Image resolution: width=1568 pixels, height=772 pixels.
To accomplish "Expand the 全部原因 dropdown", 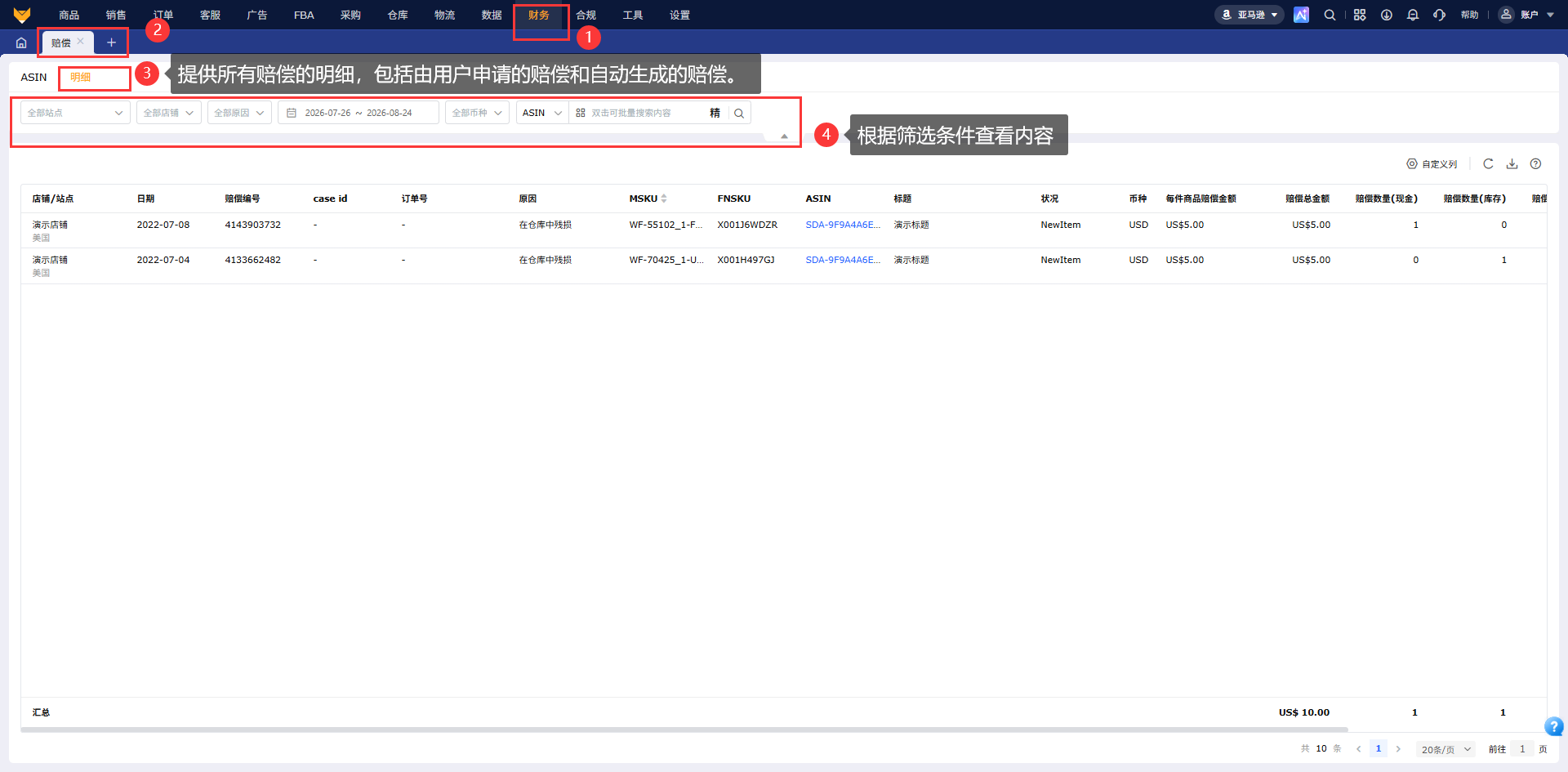I will pyautogui.click(x=239, y=113).
